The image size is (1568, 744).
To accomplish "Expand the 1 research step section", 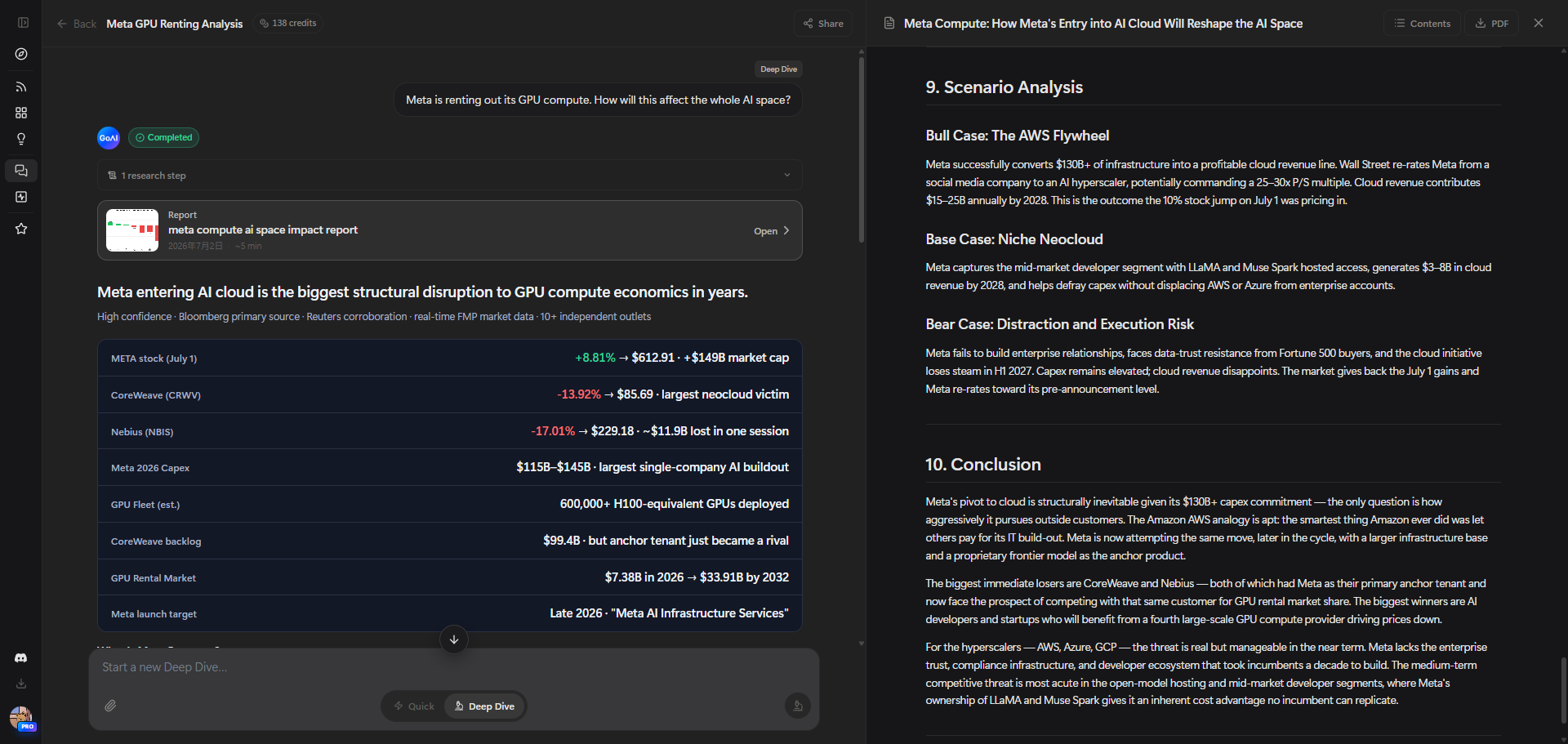I will (450, 176).
